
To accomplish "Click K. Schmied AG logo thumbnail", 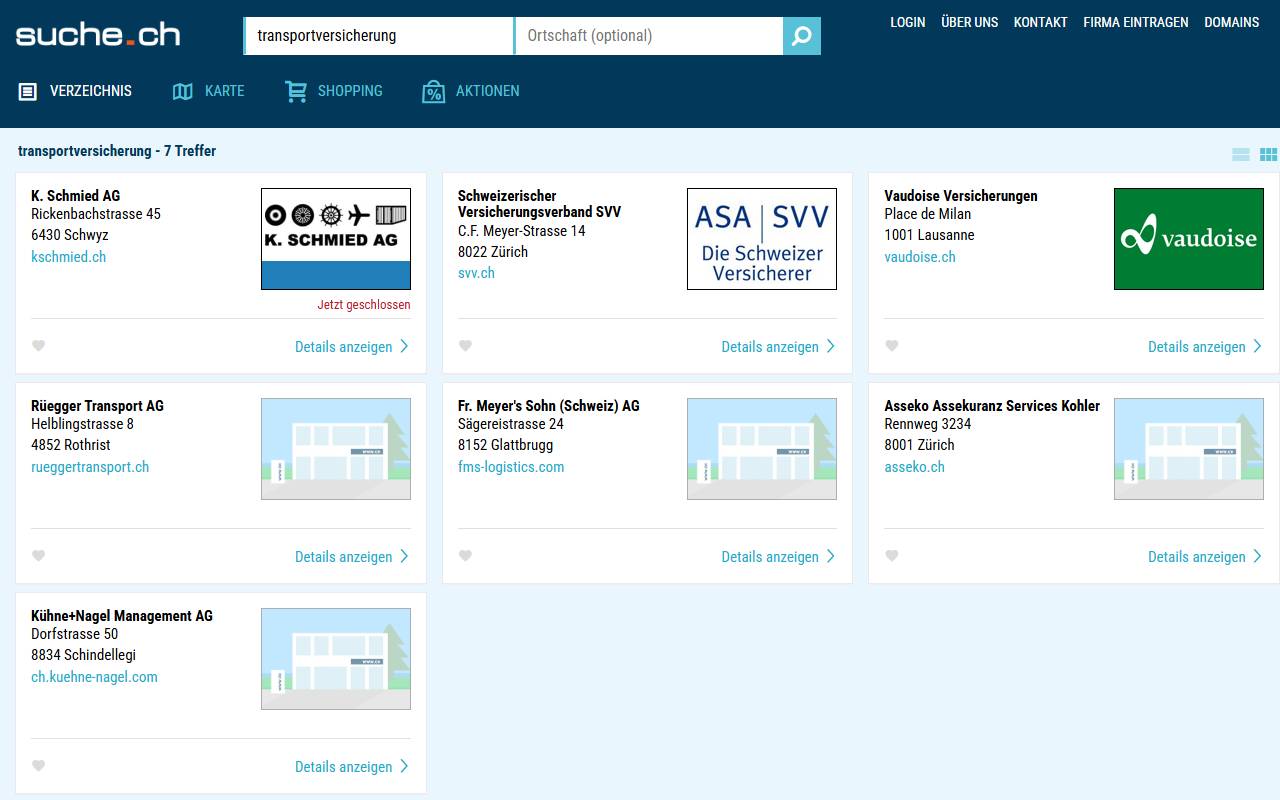I will 336,239.
